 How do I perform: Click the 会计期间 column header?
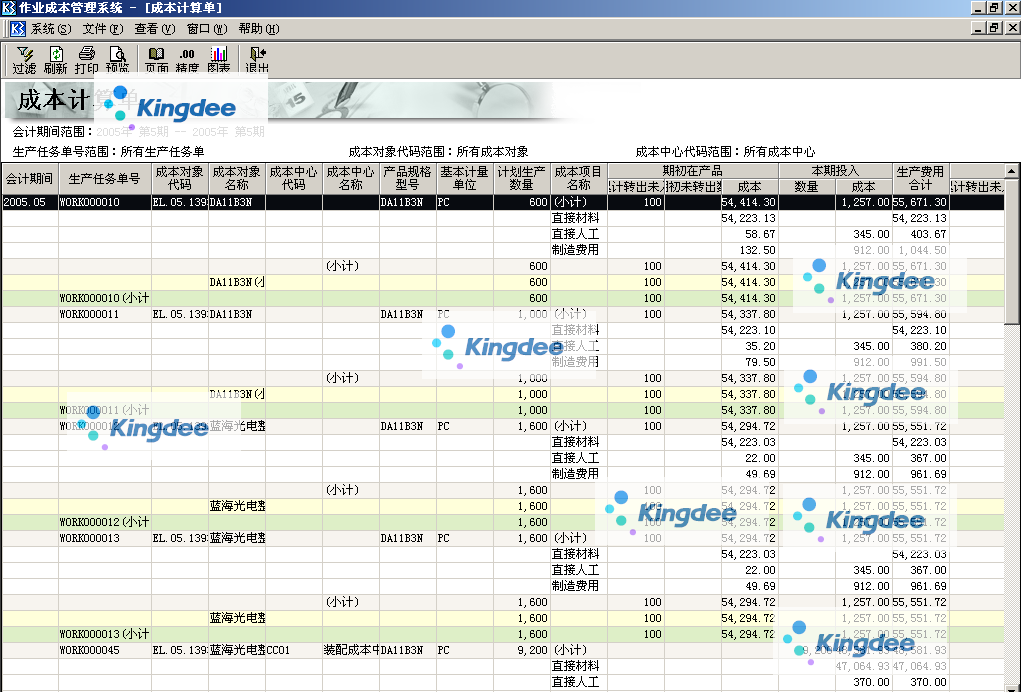click(x=29, y=179)
